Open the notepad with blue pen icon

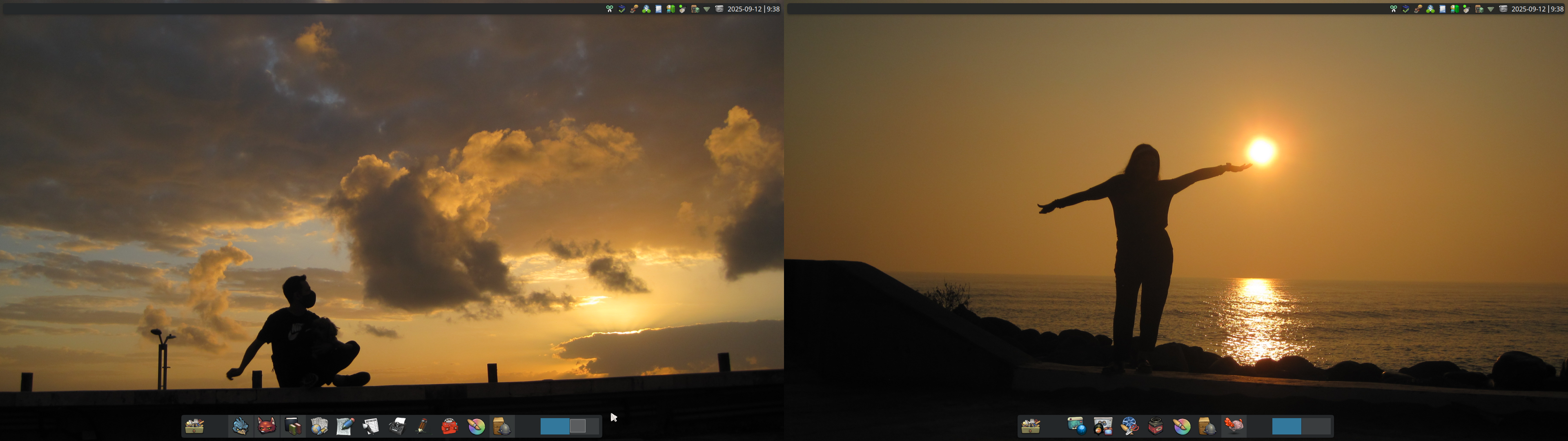point(345,426)
